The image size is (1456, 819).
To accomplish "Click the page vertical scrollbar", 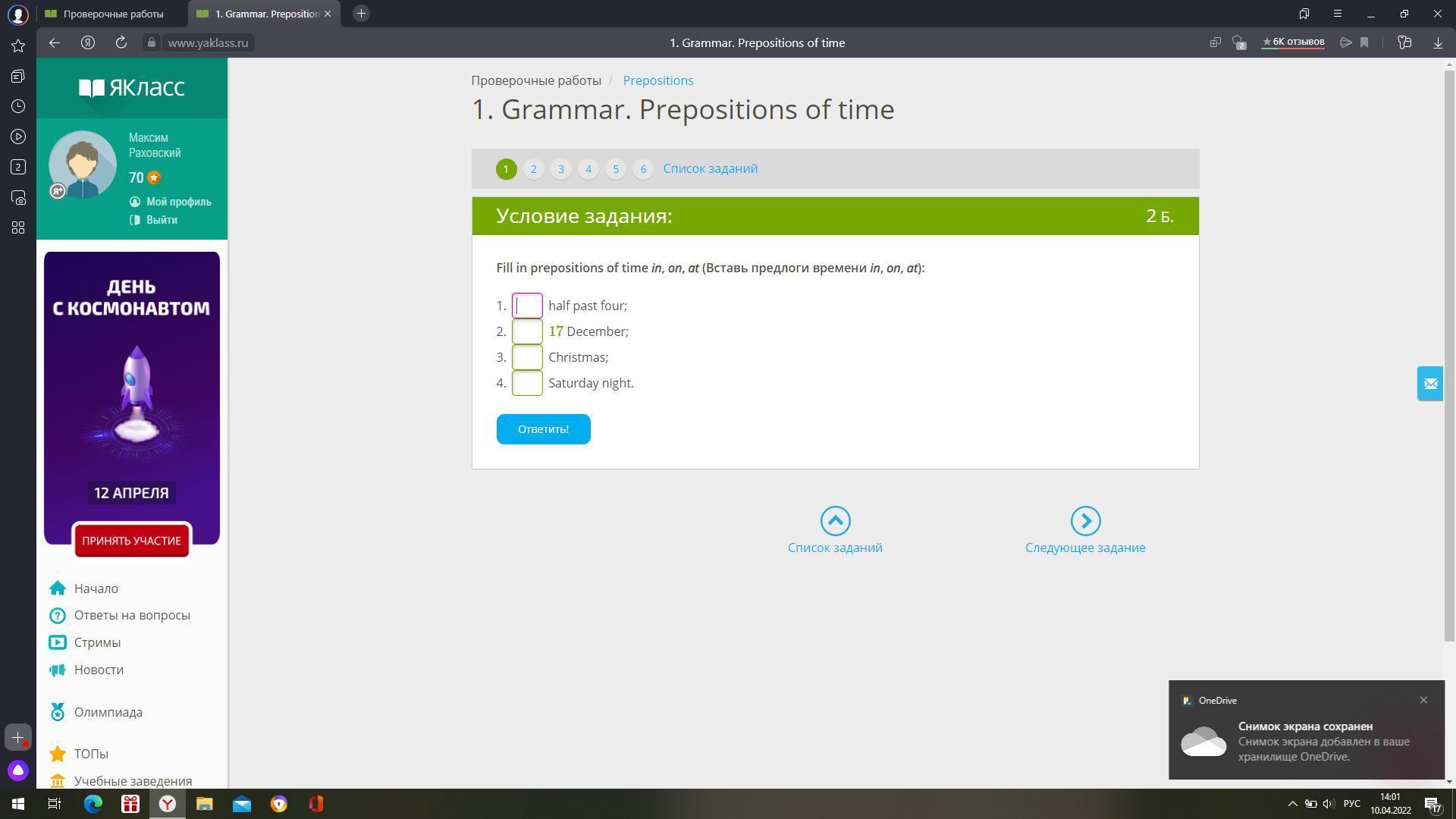I will click(1449, 349).
